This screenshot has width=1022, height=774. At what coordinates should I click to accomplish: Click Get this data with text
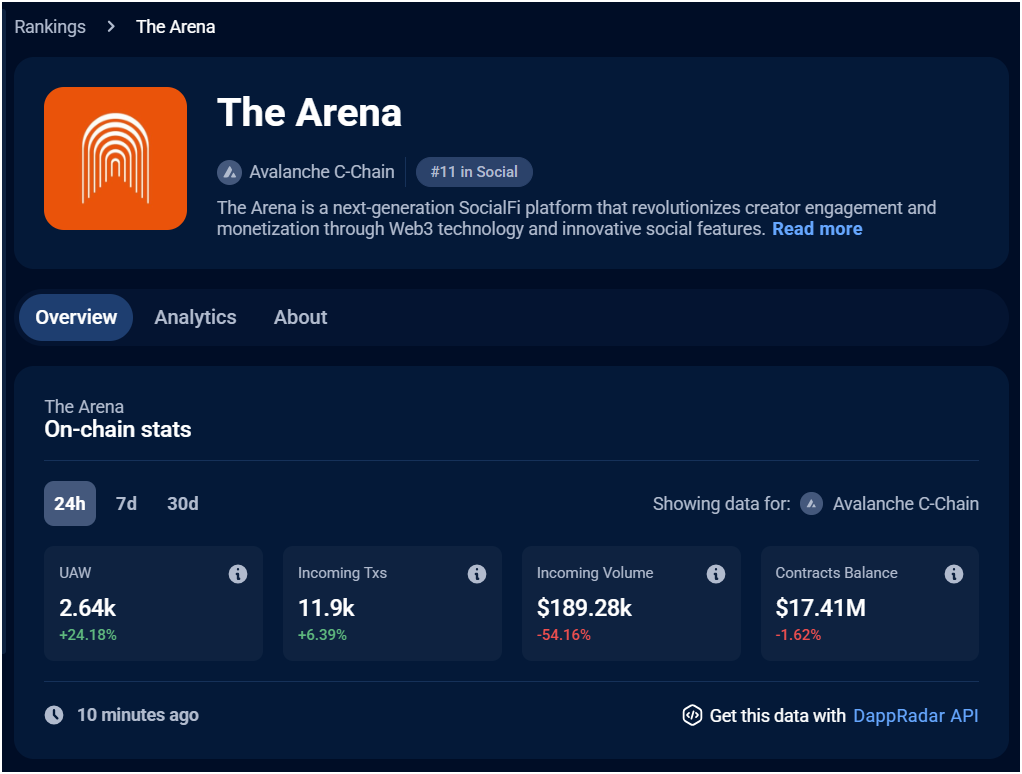point(778,715)
